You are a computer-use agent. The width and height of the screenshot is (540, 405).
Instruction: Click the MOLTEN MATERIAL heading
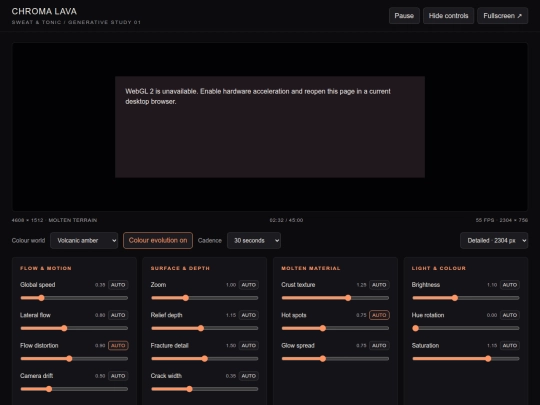[x=311, y=268]
